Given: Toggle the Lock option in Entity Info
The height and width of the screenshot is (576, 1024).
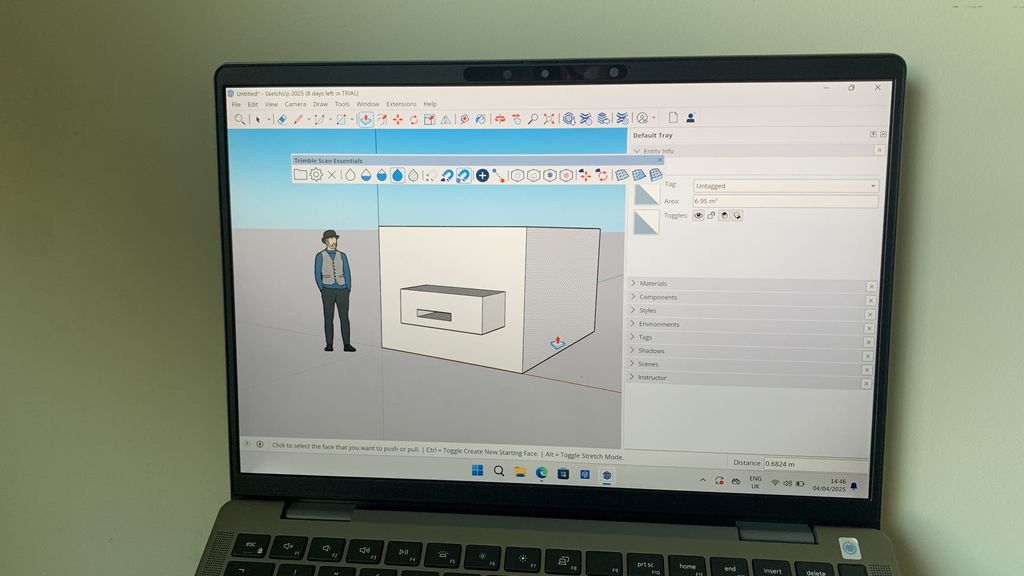Looking at the screenshot, I should tap(711, 215).
